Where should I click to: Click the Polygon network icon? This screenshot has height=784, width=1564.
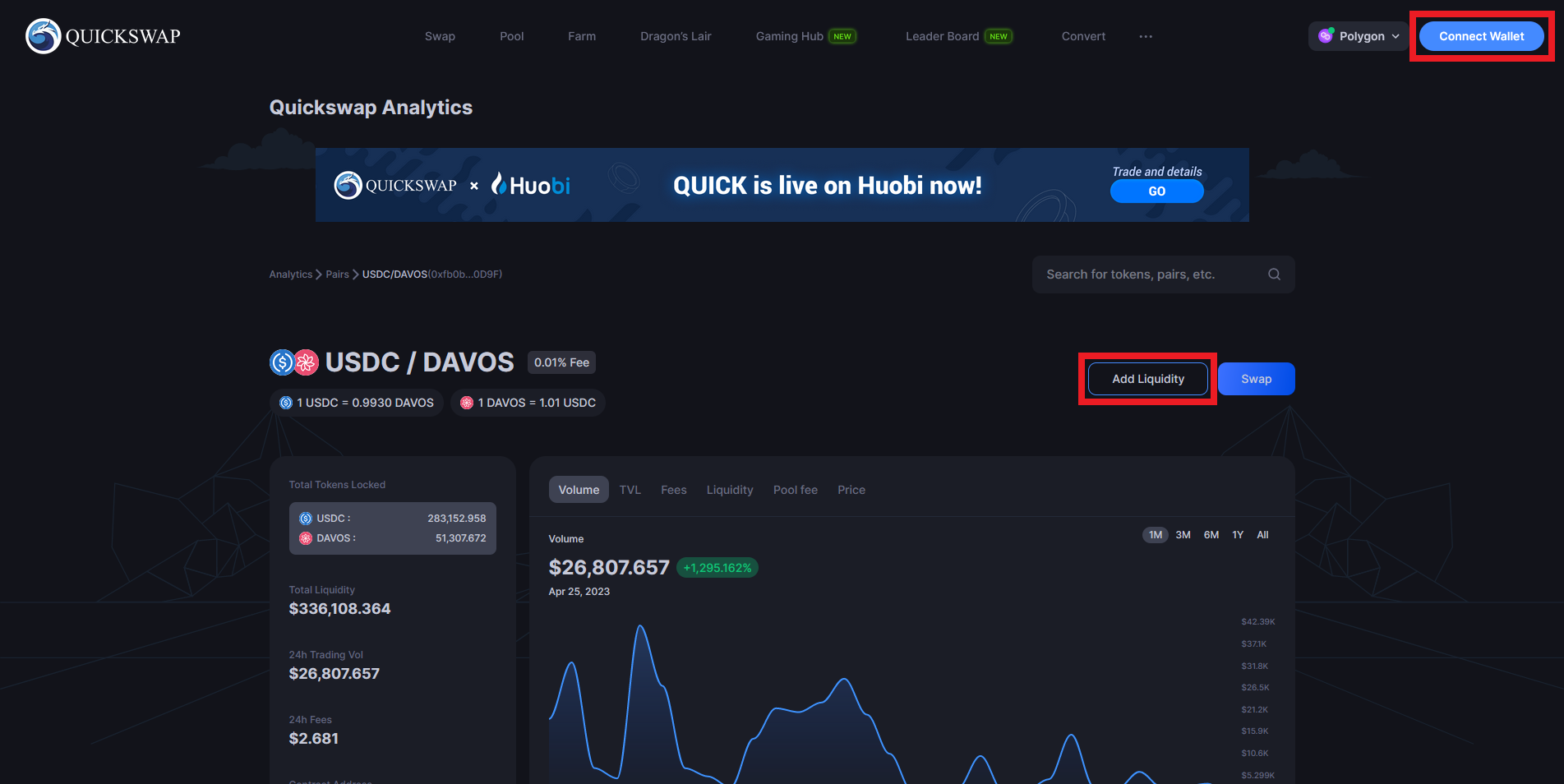click(1326, 36)
